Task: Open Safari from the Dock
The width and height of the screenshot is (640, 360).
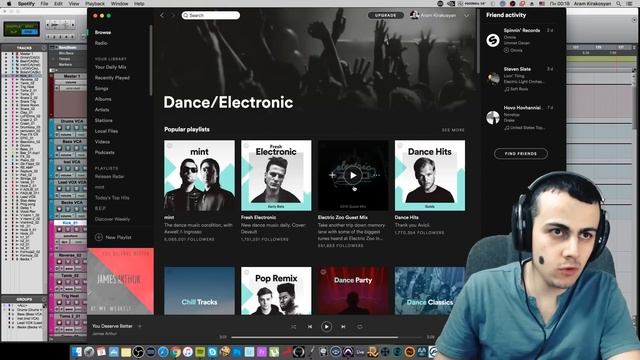Action: (x=163, y=351)
